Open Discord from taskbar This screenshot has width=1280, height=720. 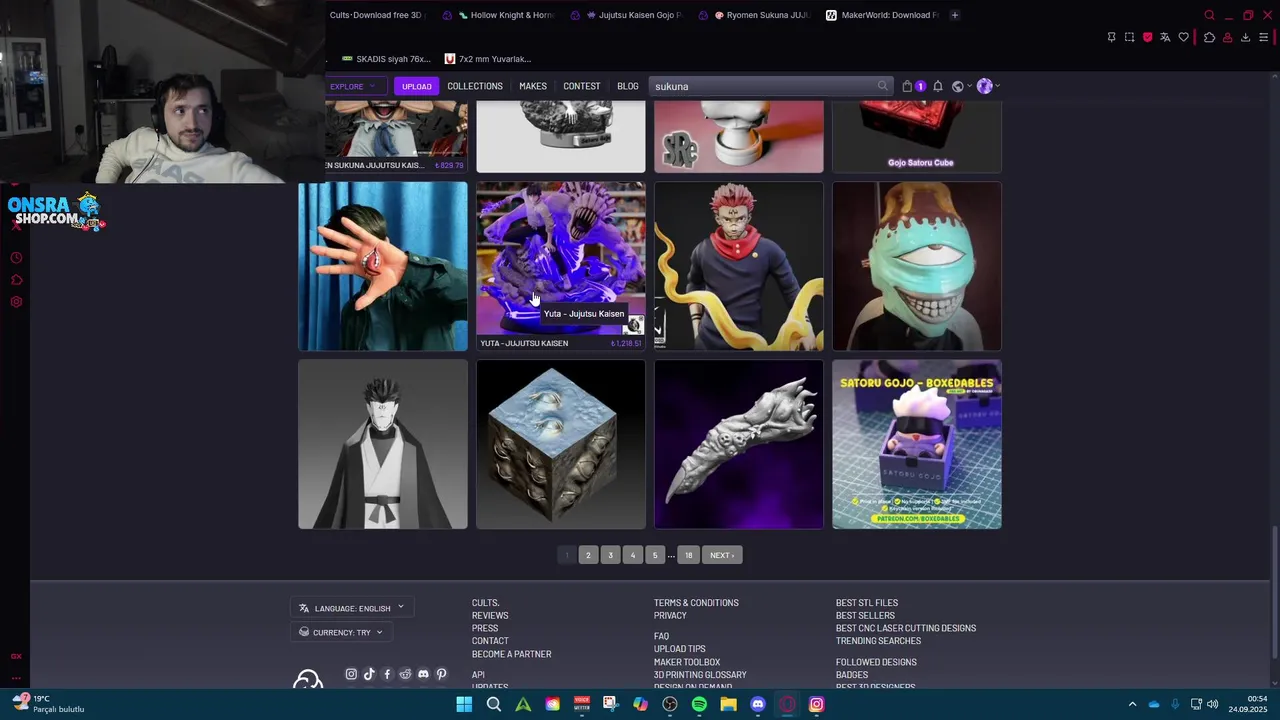point(758,704)
